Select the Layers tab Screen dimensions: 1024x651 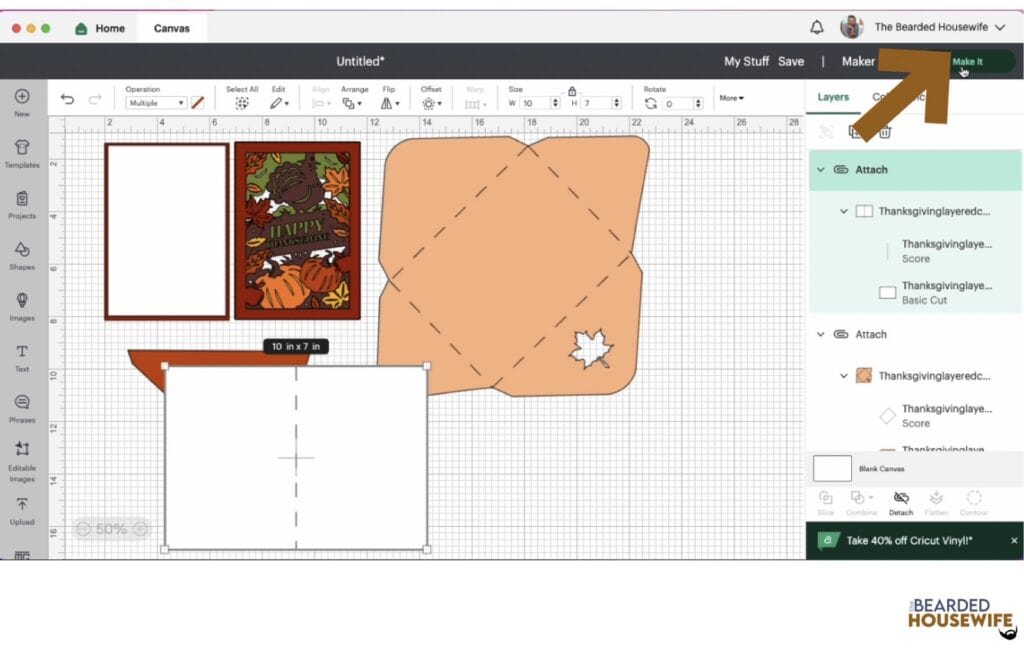(x=833, y=97)
